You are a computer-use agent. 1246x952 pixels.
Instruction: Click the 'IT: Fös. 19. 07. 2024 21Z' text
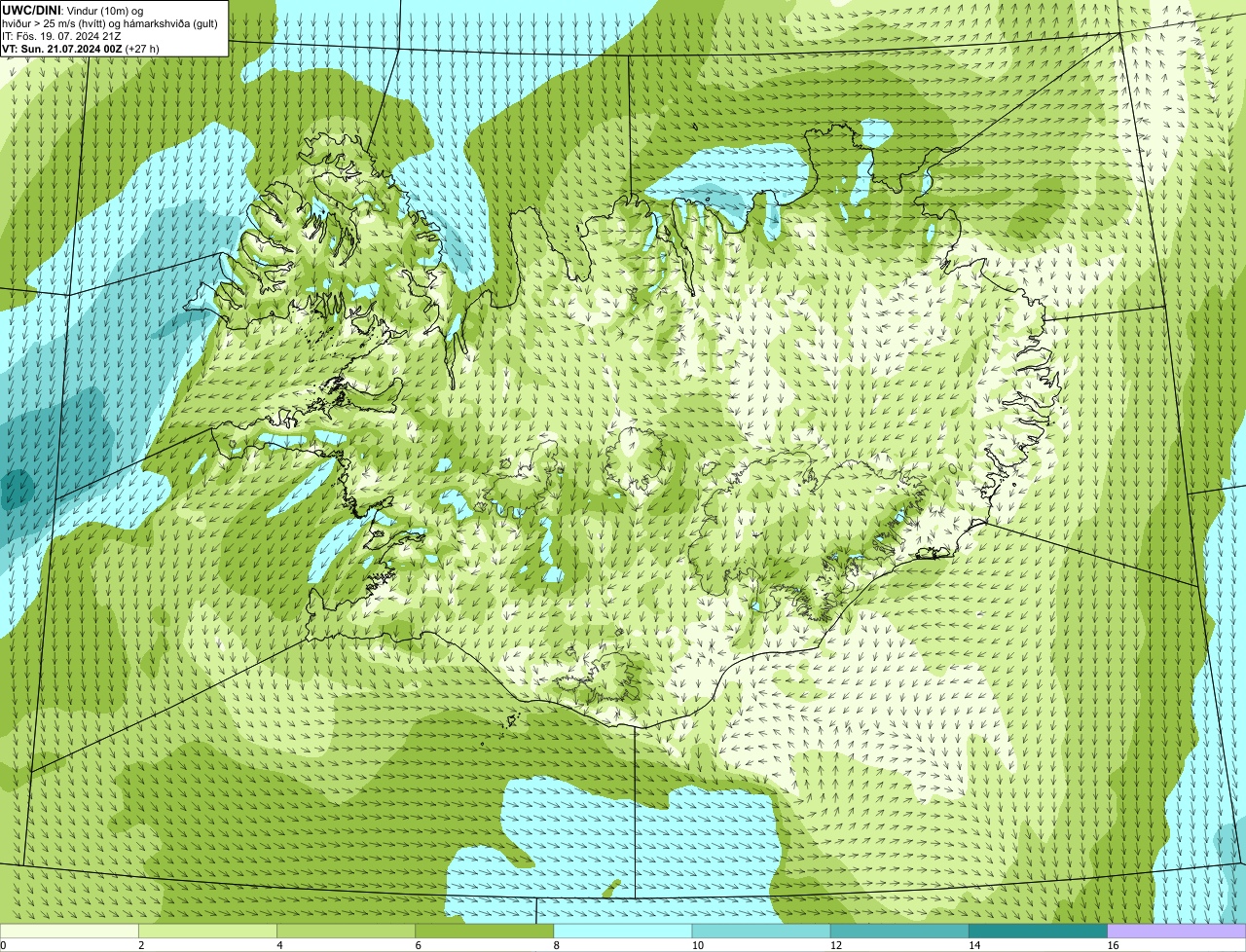[x=61, y=35]
